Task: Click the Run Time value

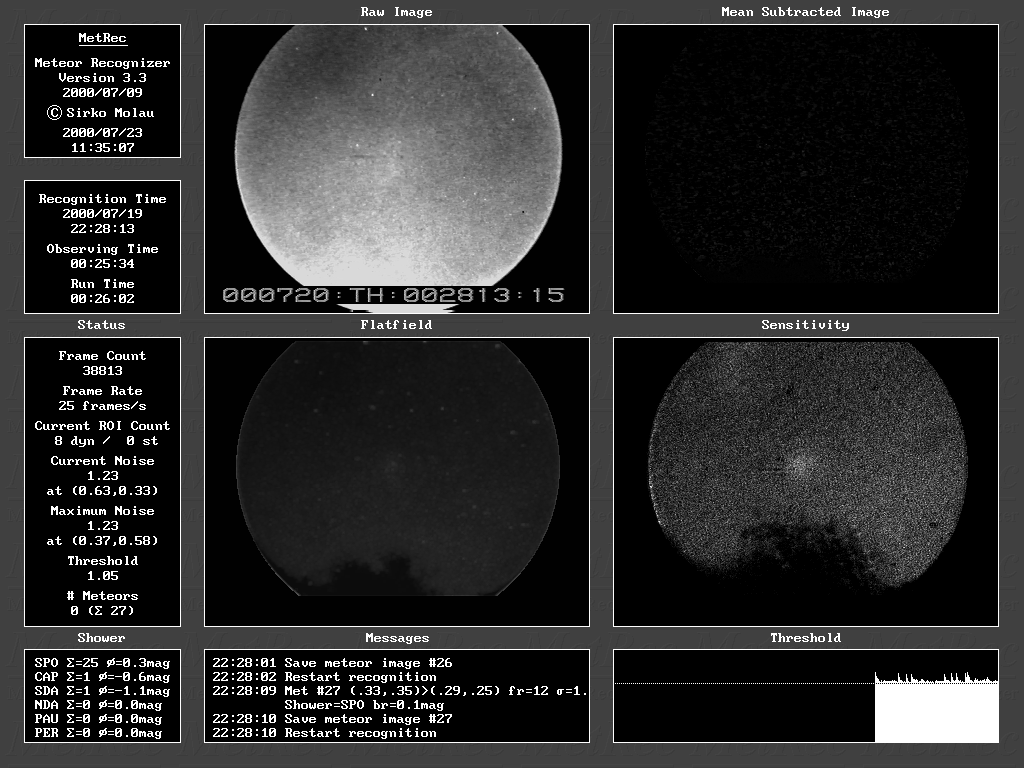Action: pyautogui.click(x=102, y=299)
